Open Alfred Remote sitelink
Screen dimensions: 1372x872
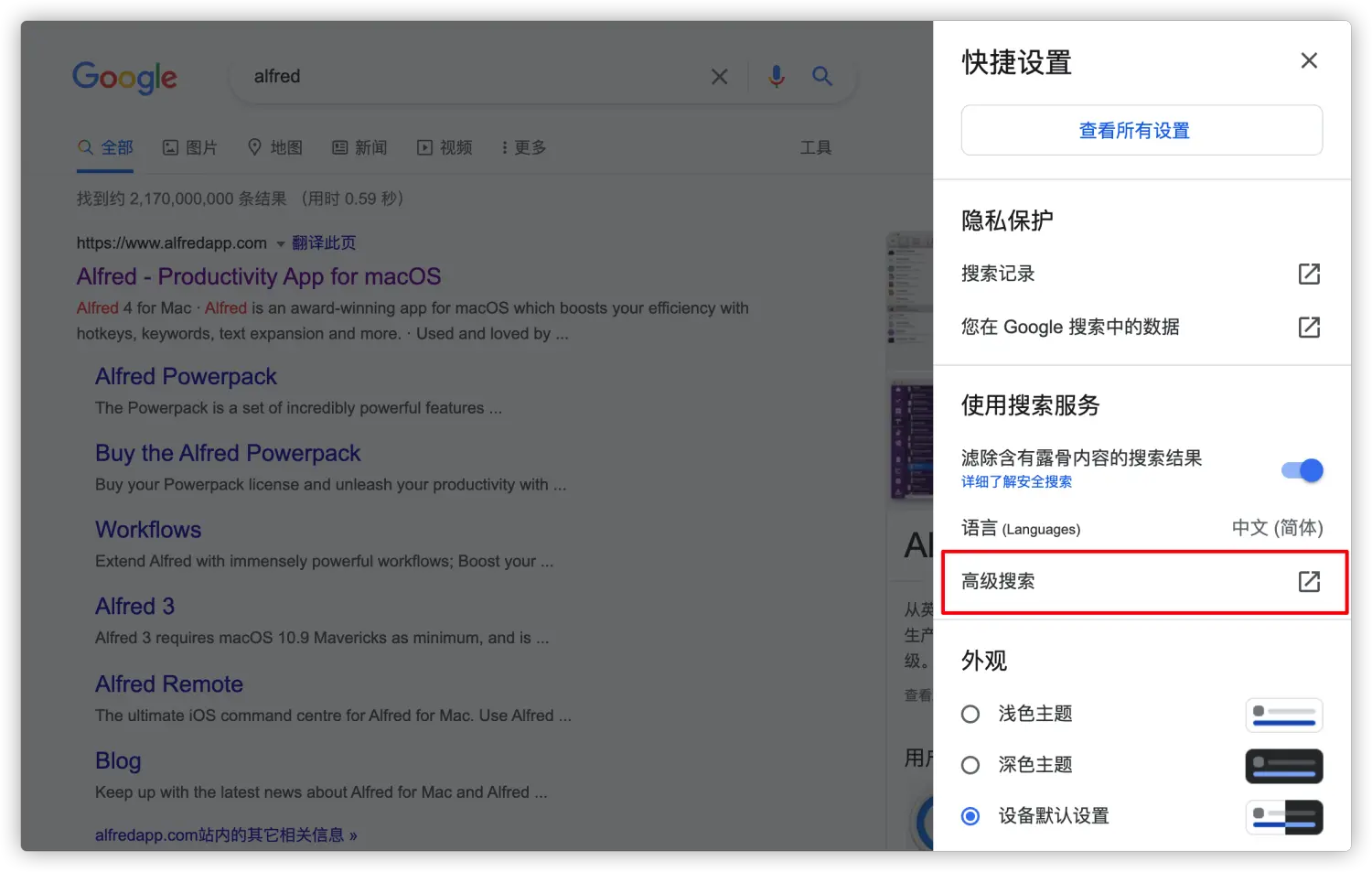(169, 684)
